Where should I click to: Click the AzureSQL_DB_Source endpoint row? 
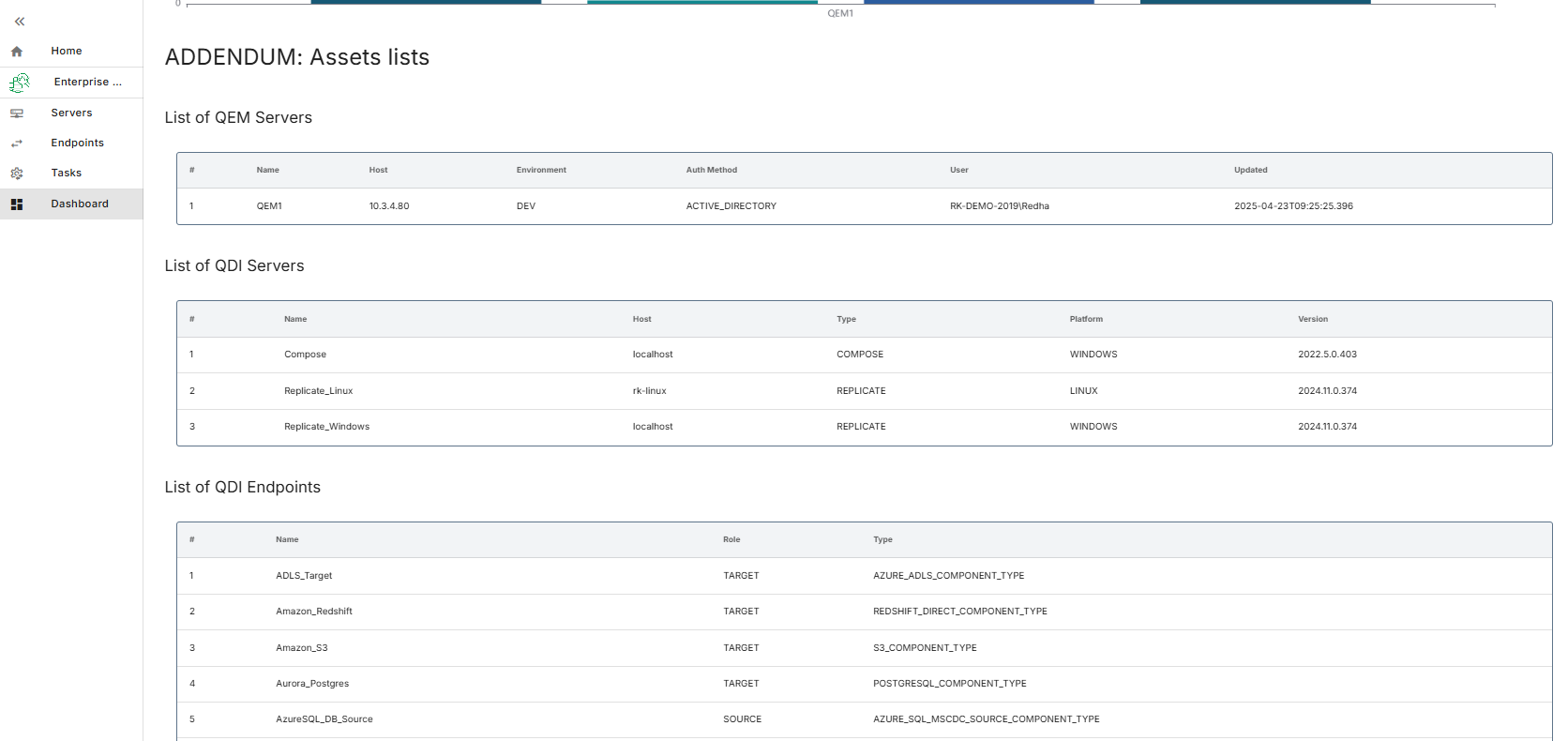(324, 719)
